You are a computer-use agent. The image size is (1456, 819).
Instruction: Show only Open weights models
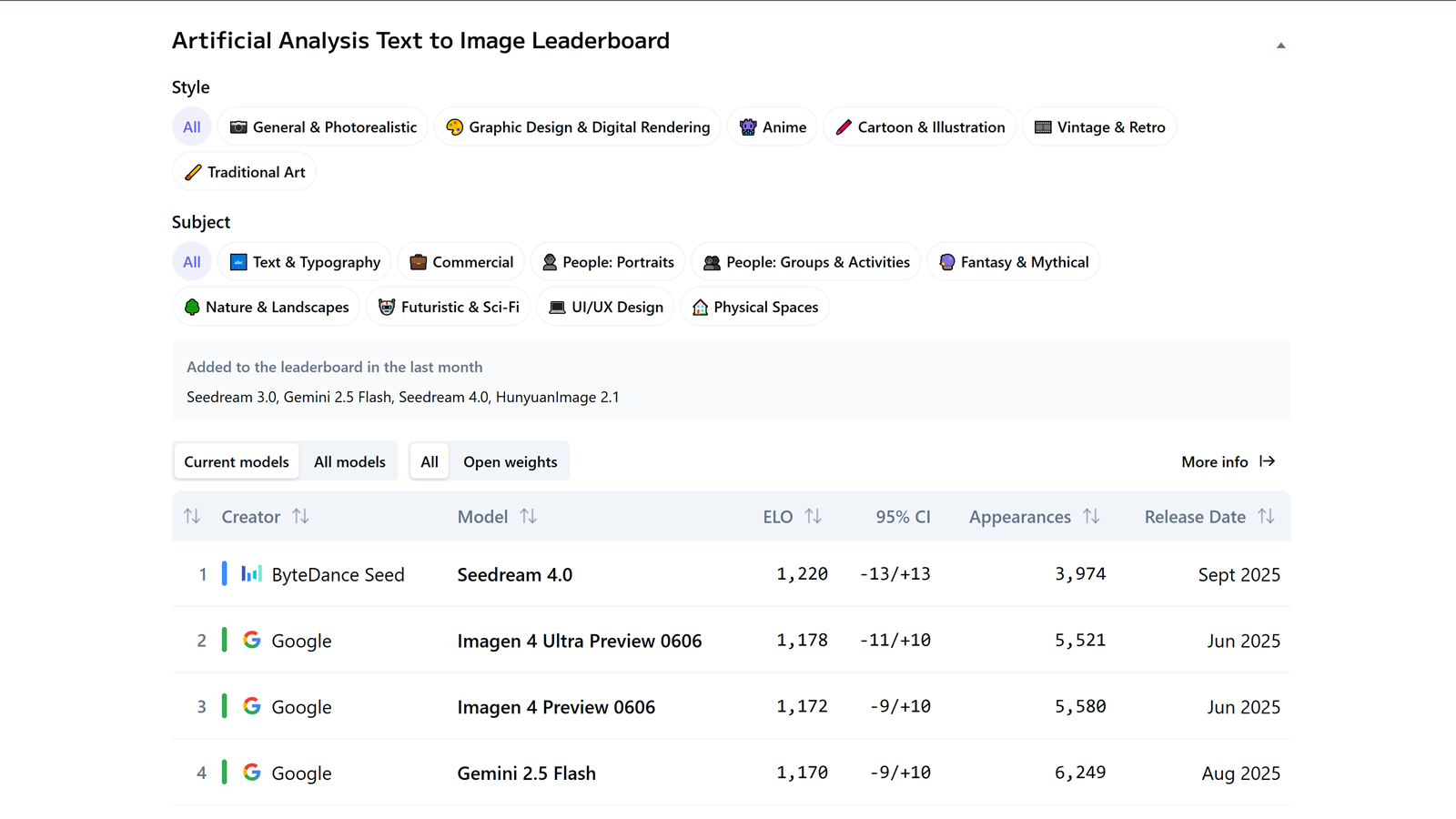(510, 461)
